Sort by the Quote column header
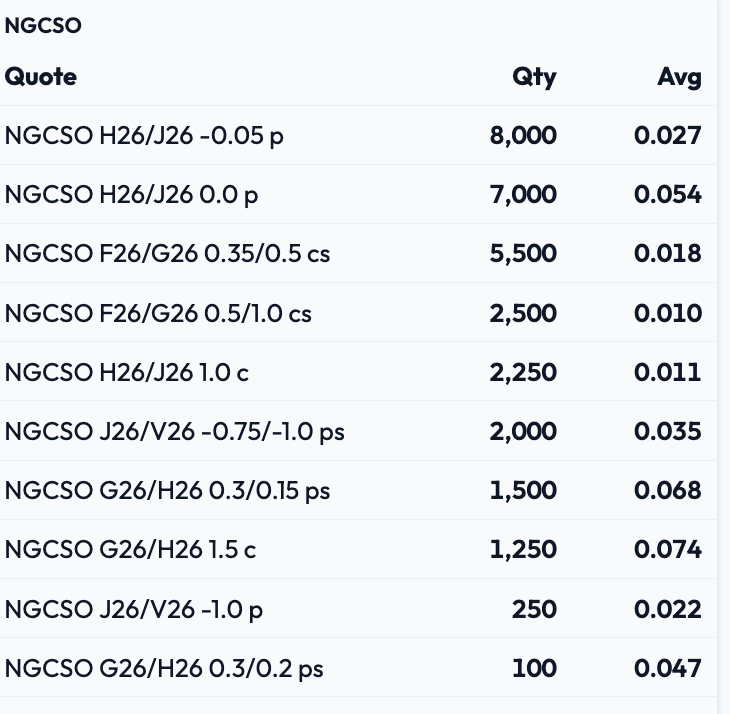 (41, 76)
